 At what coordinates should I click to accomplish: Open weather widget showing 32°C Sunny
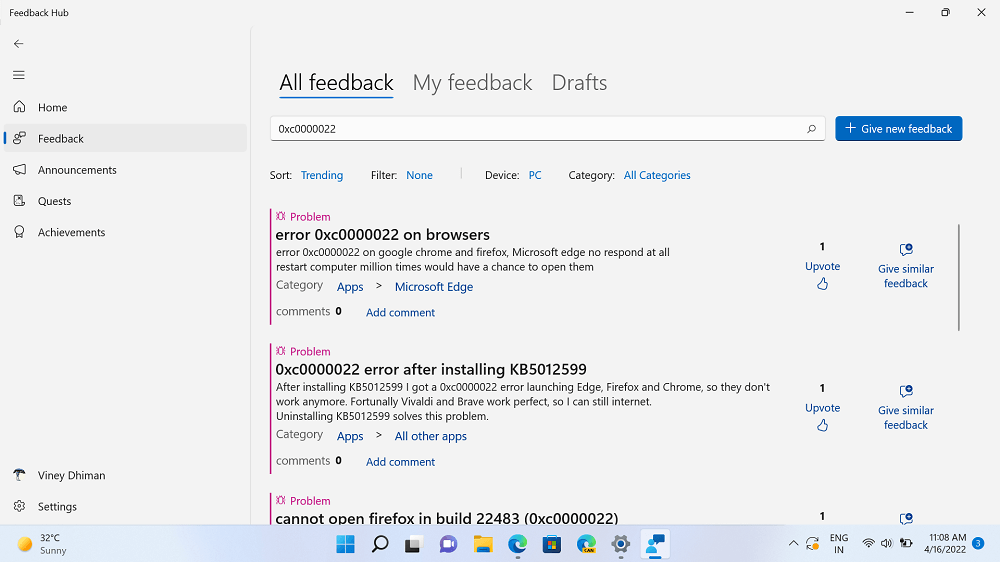[x=42, y=544]
